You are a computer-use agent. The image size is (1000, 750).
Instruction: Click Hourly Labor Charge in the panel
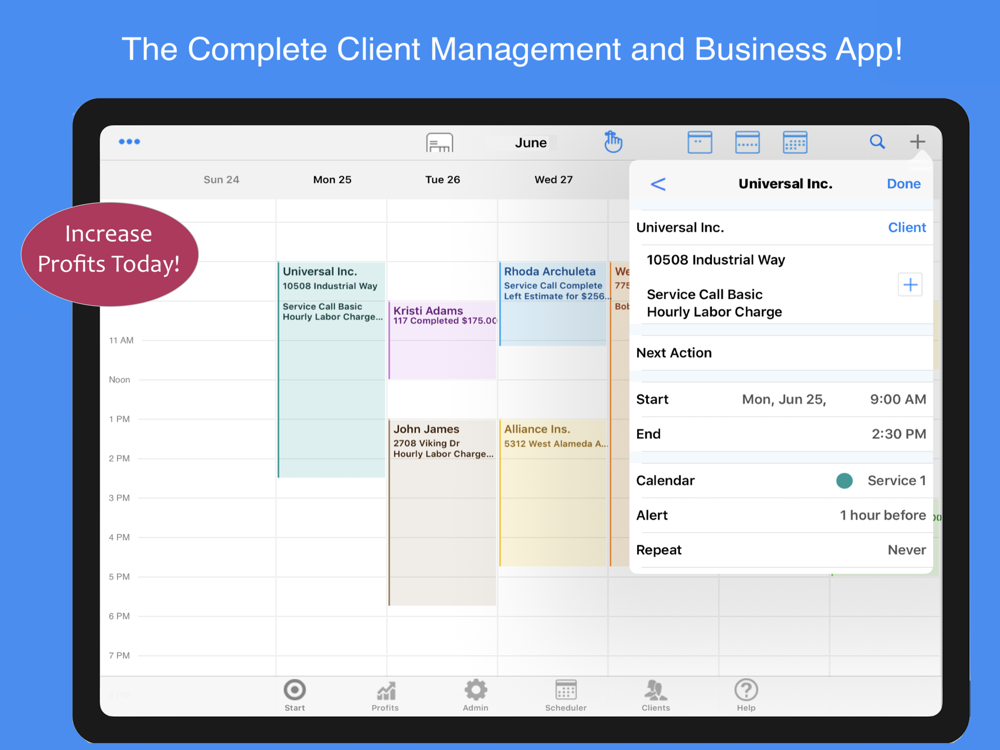pos(714,312)
